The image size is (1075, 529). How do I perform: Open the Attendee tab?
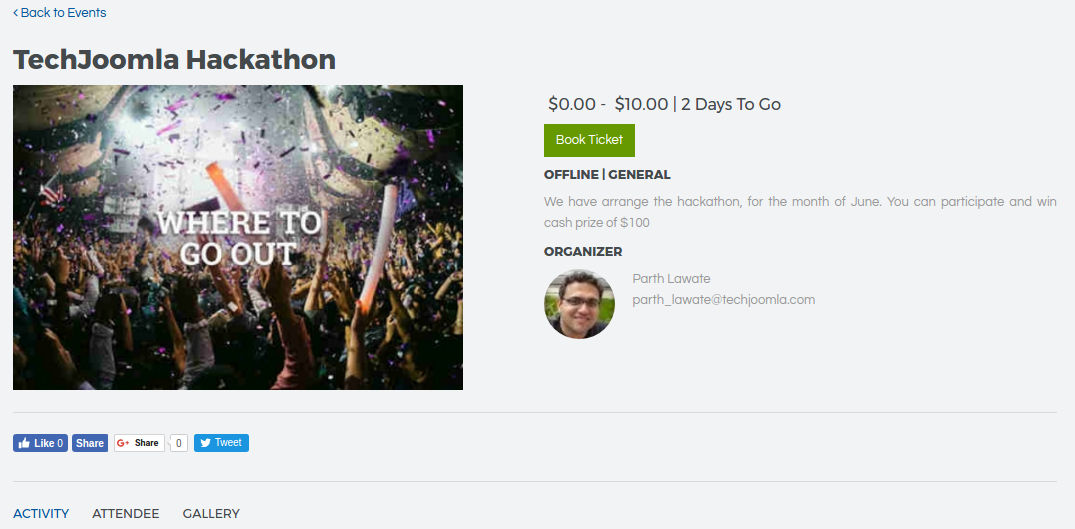click(126, 514)
